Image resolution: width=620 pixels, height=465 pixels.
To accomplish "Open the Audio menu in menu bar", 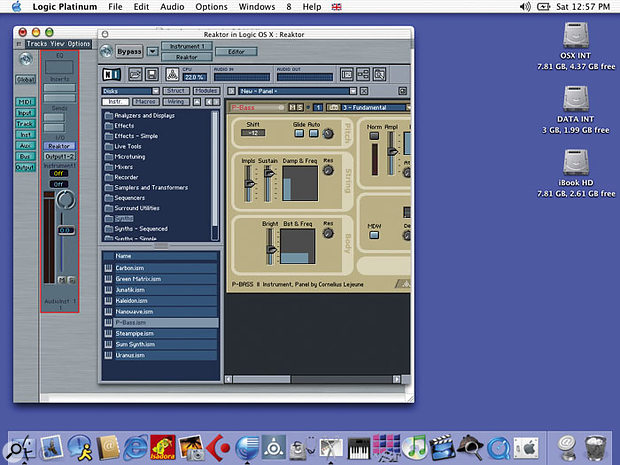I will [x=172, y=7].
